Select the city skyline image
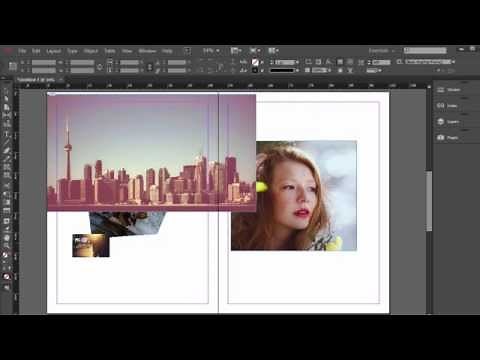 (x=152, y=153)
